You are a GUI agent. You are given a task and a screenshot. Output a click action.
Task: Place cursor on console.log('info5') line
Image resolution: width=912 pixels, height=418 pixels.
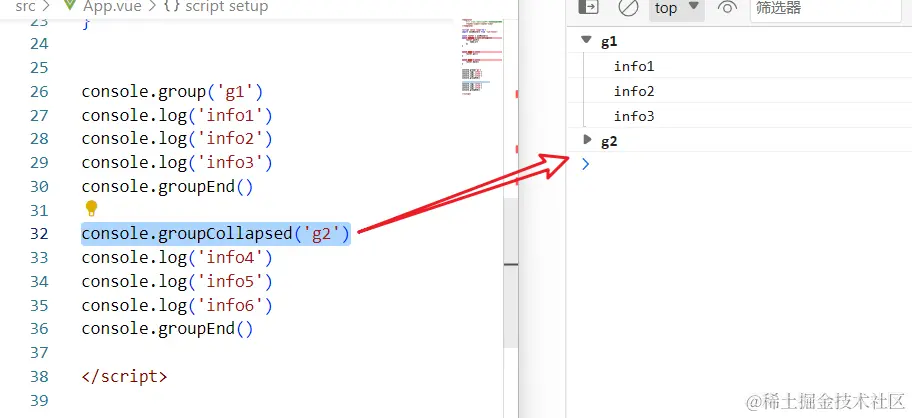click(x=177, y=281)
